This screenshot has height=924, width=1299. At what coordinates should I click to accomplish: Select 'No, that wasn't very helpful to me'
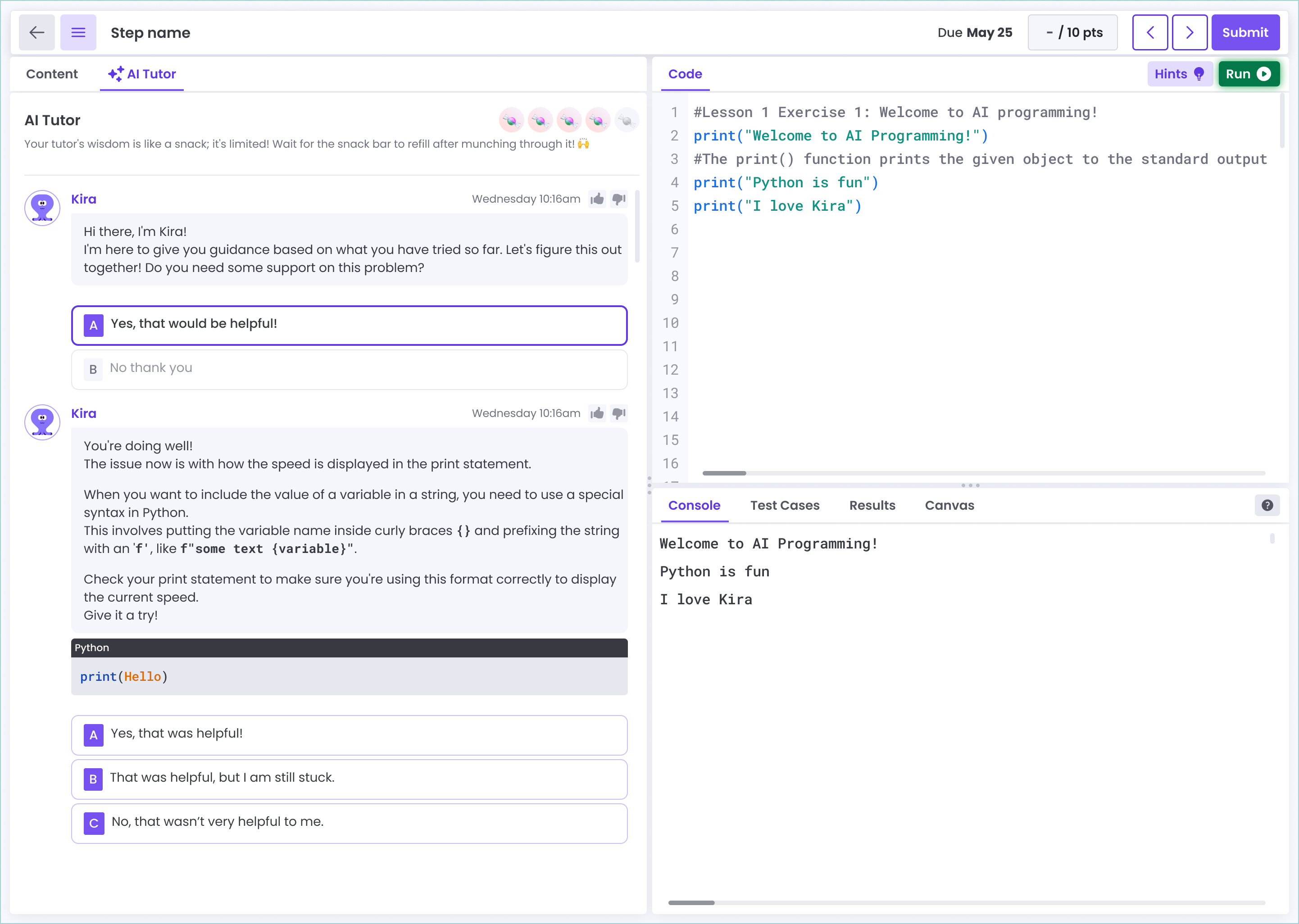(349, 823)
